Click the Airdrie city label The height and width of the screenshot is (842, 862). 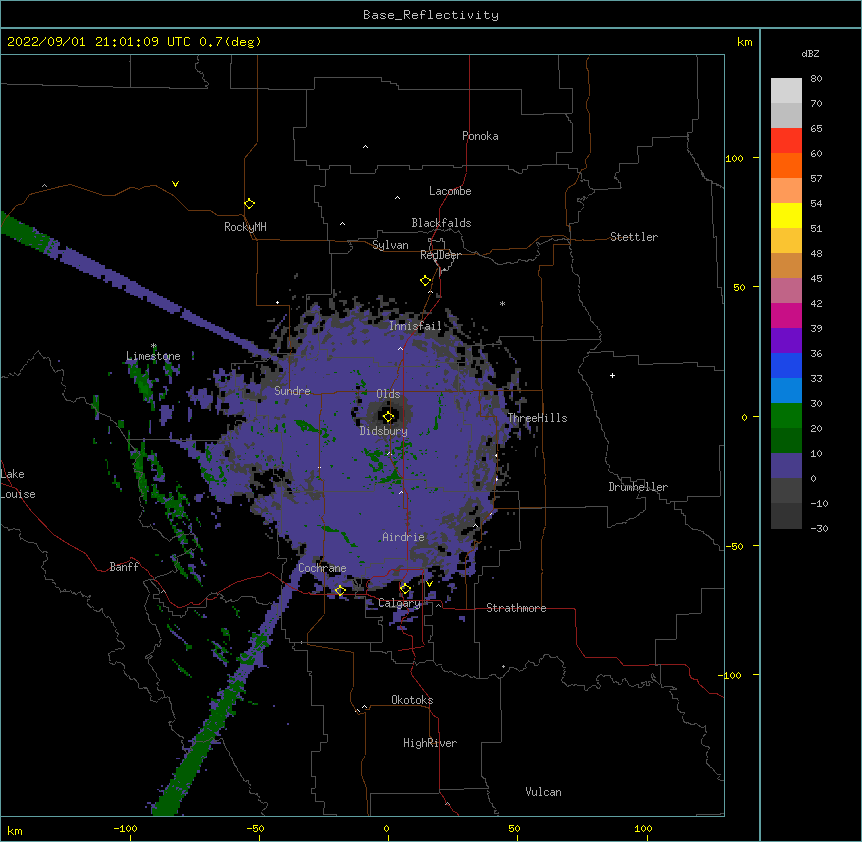pos(404,537)
